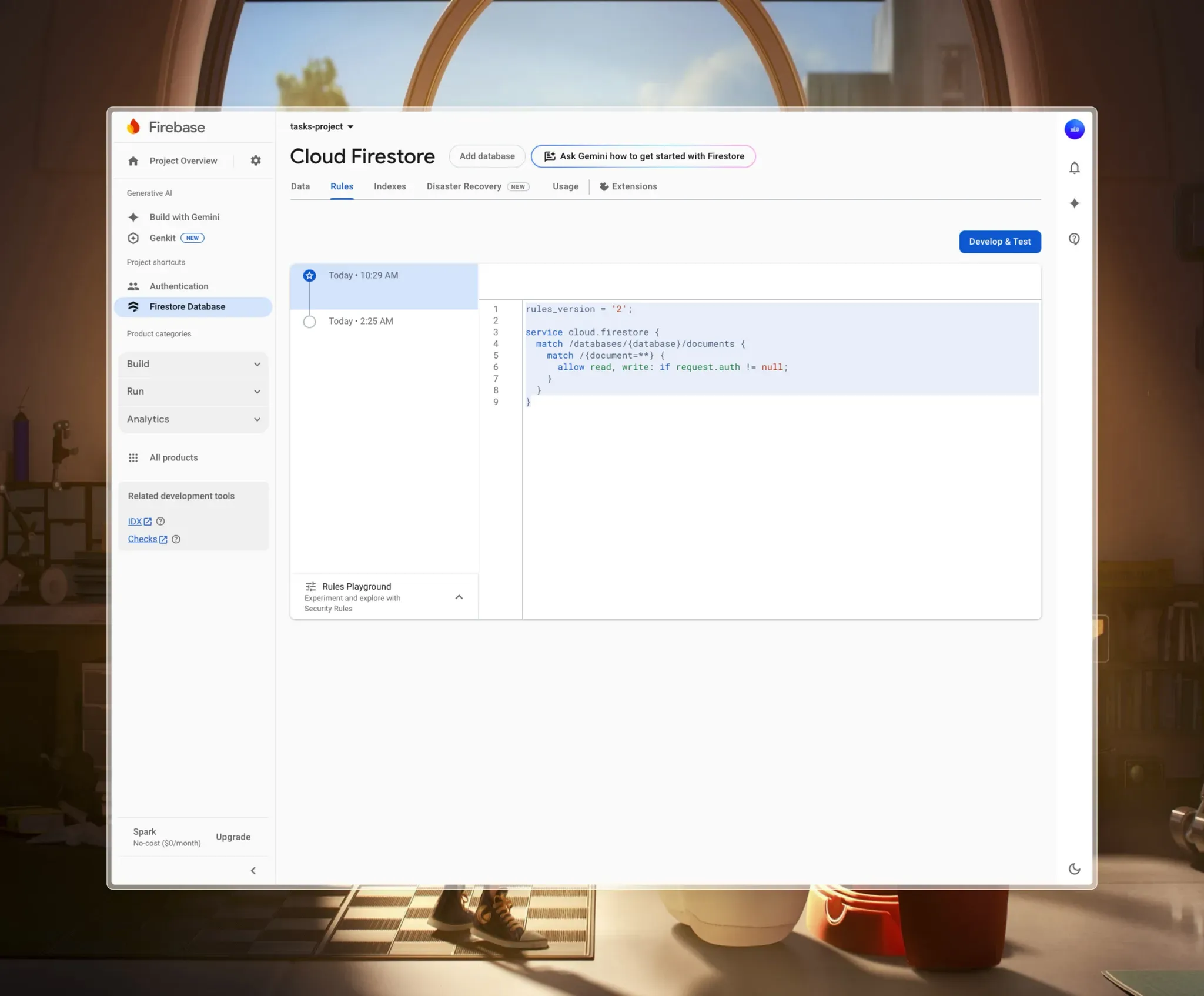This screenshot has width=1204, height=996.
Task: Click the help question mark icon
Action: (x=1074, y=239)
